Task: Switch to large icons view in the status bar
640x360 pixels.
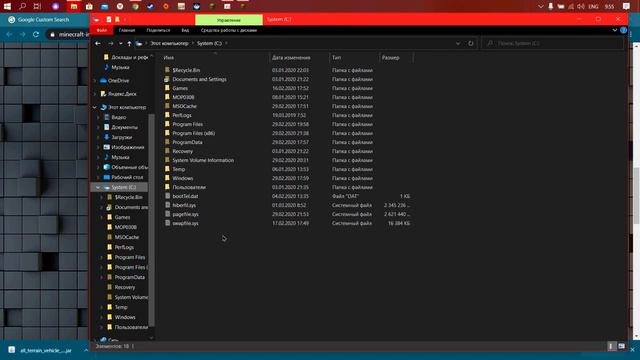Action: [621, 346]
